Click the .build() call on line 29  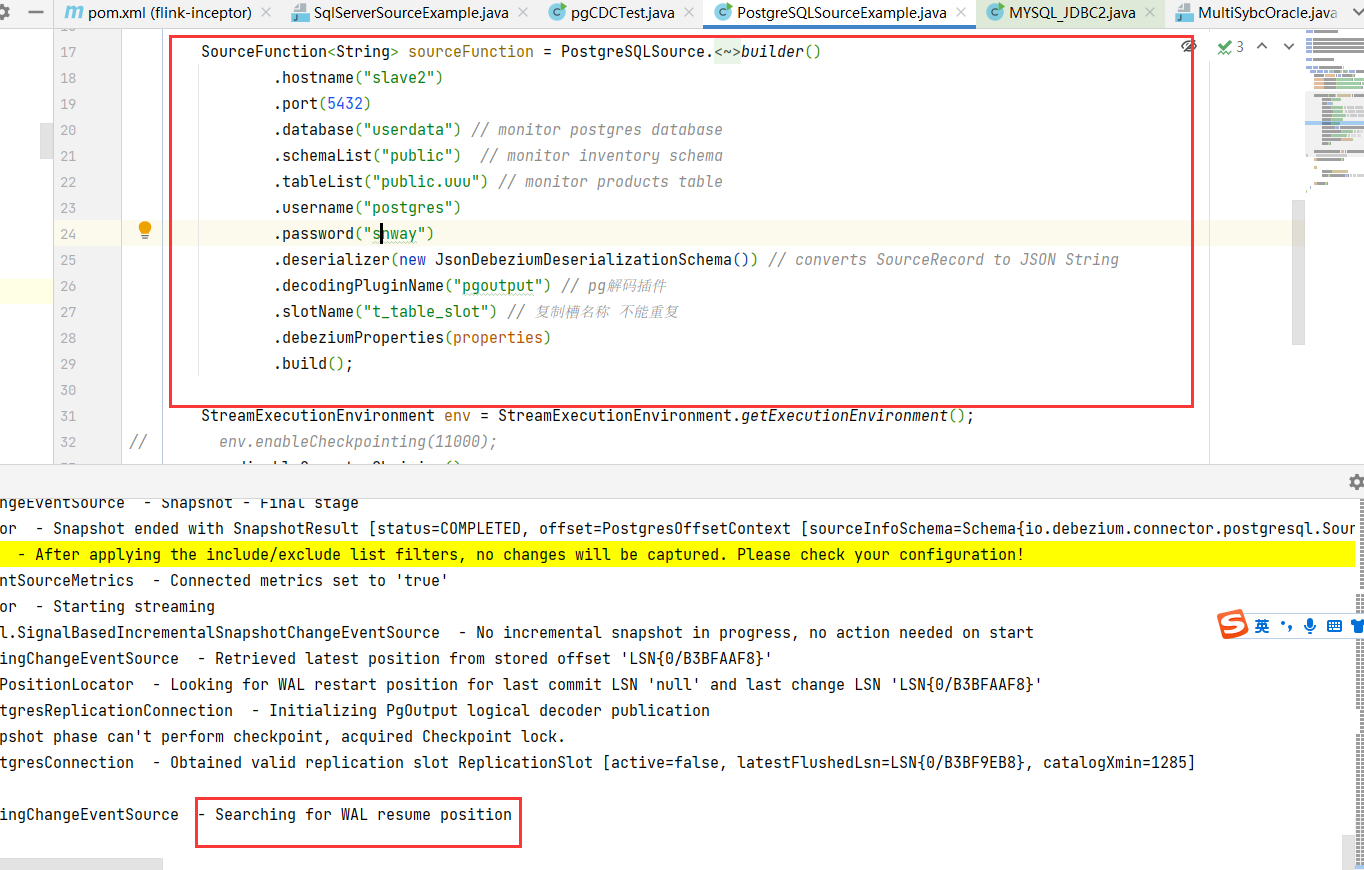pyautogui.click(x=313, y=364)
